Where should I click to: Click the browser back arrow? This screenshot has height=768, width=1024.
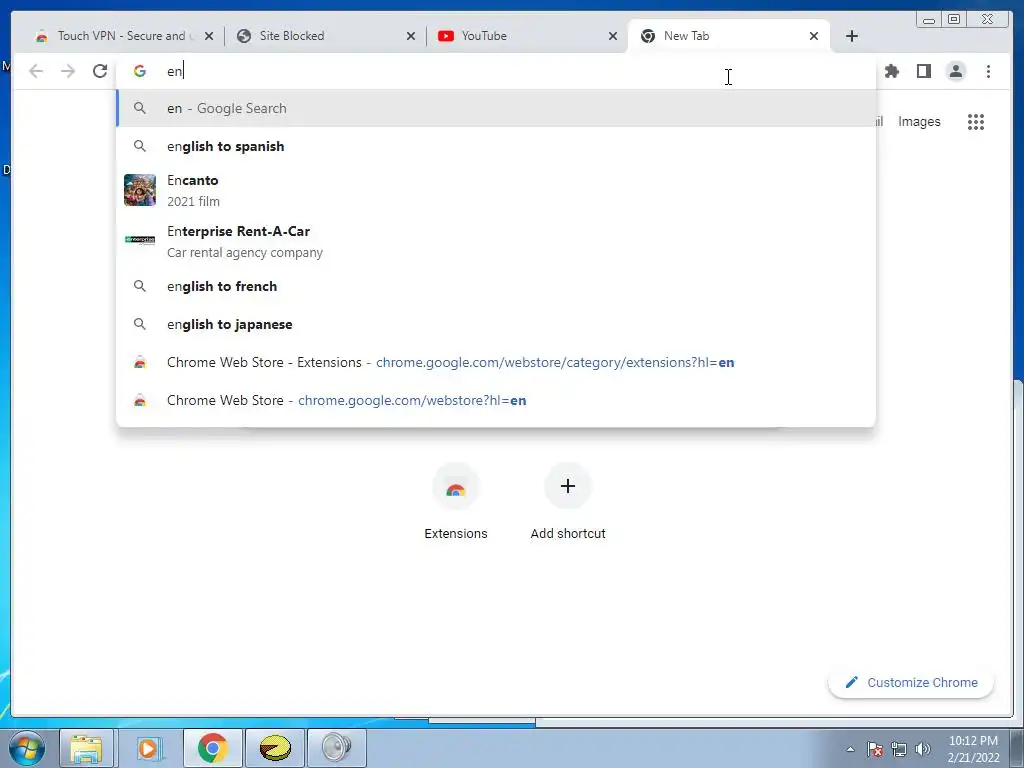36,71
